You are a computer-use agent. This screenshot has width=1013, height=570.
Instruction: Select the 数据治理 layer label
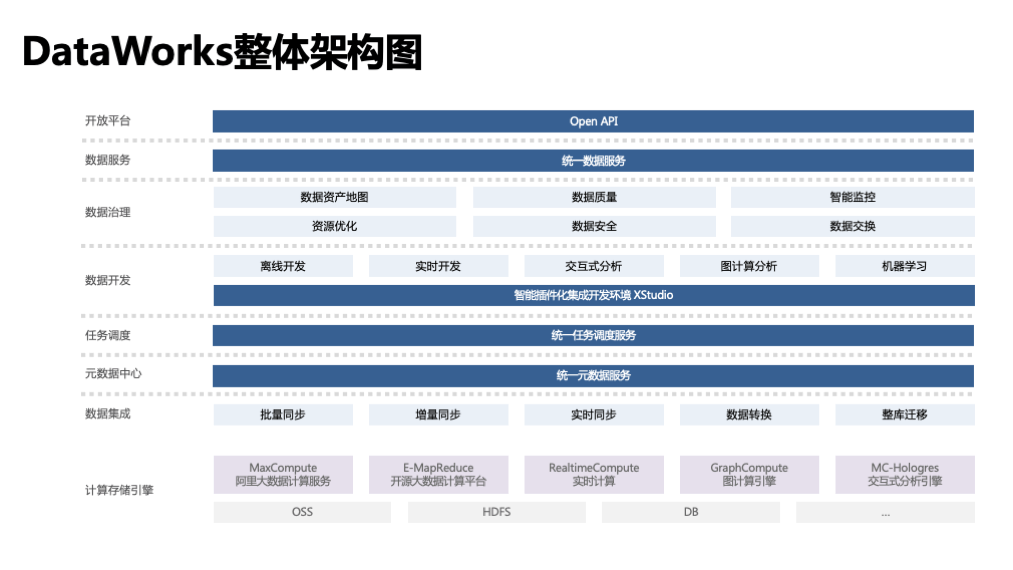pos(108,213)
